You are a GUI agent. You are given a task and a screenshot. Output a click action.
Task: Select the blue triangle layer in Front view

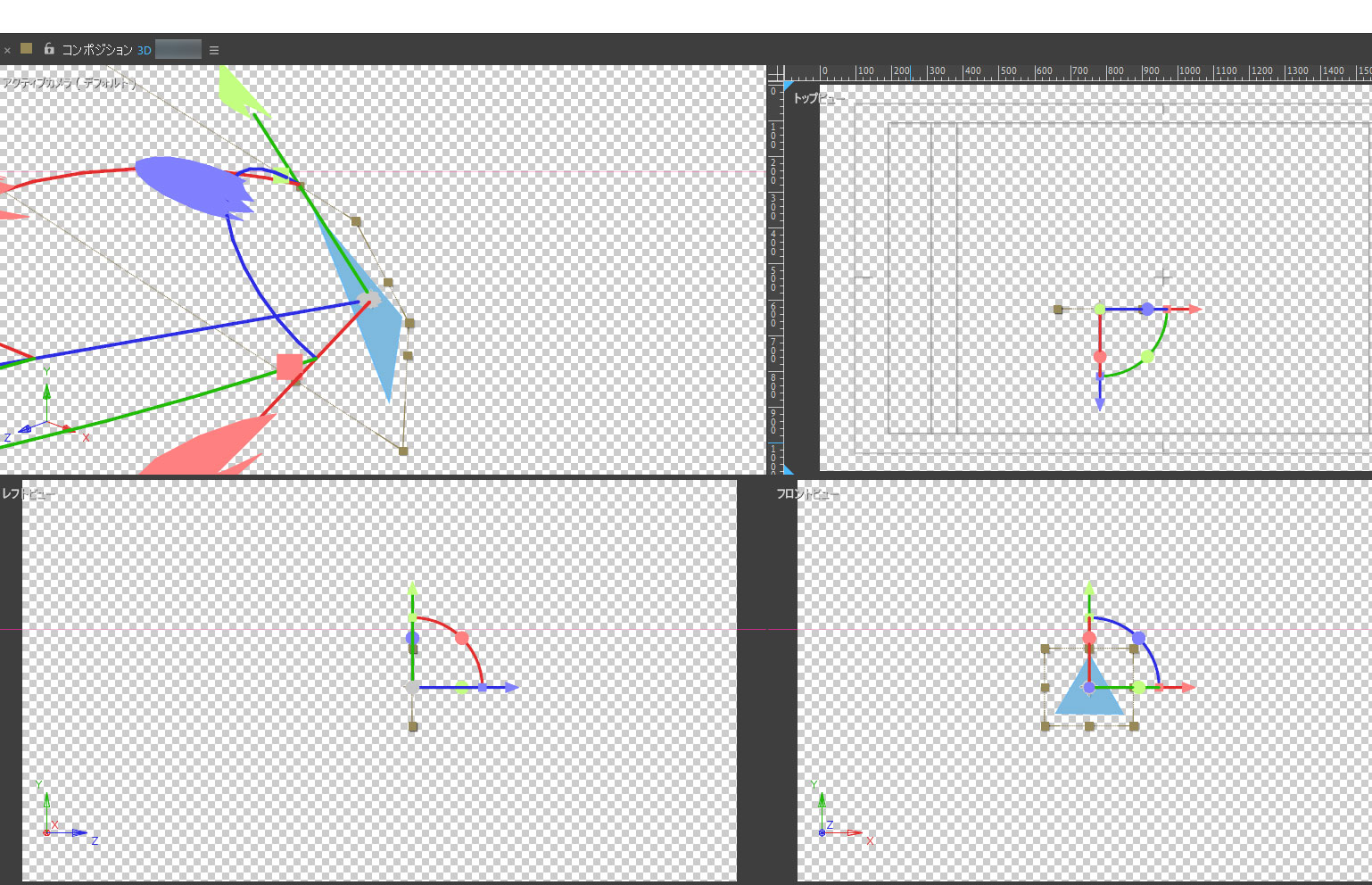pyautogui.click(x=1088, y=700)
